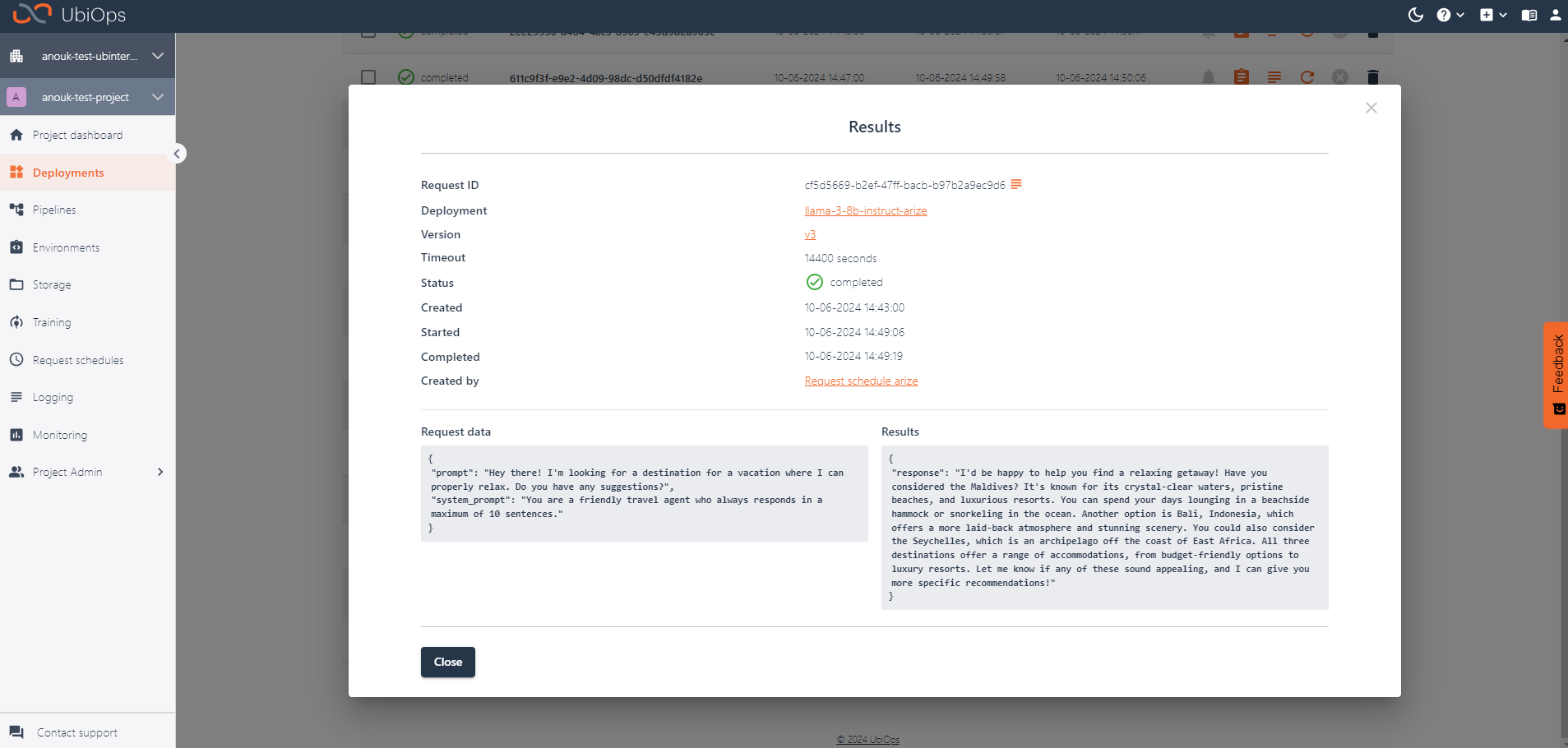This screenshot has height=748, width=1568.
Task: Select the Request ID value text
Action: click(904, 185)
